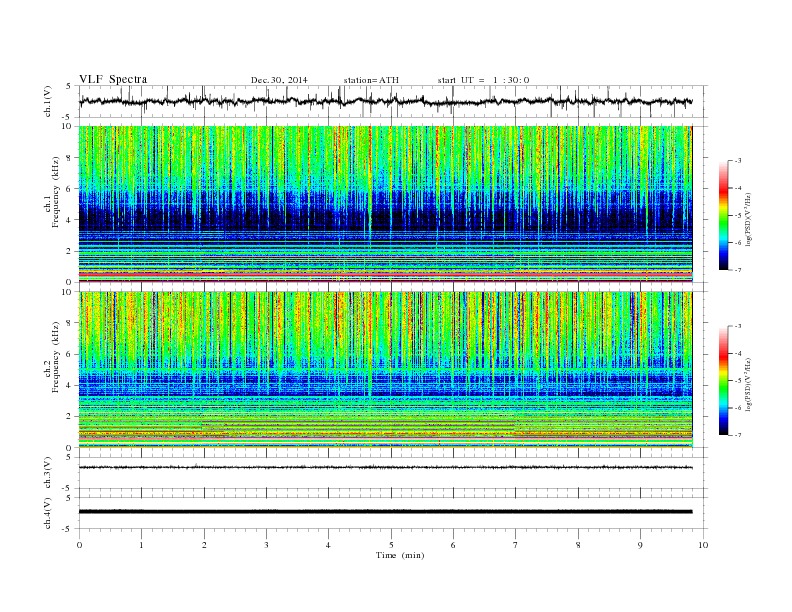Click time axis tick label "3"
Image resolution: width=792 pixels, height=612 pixels.
[266, 545]
